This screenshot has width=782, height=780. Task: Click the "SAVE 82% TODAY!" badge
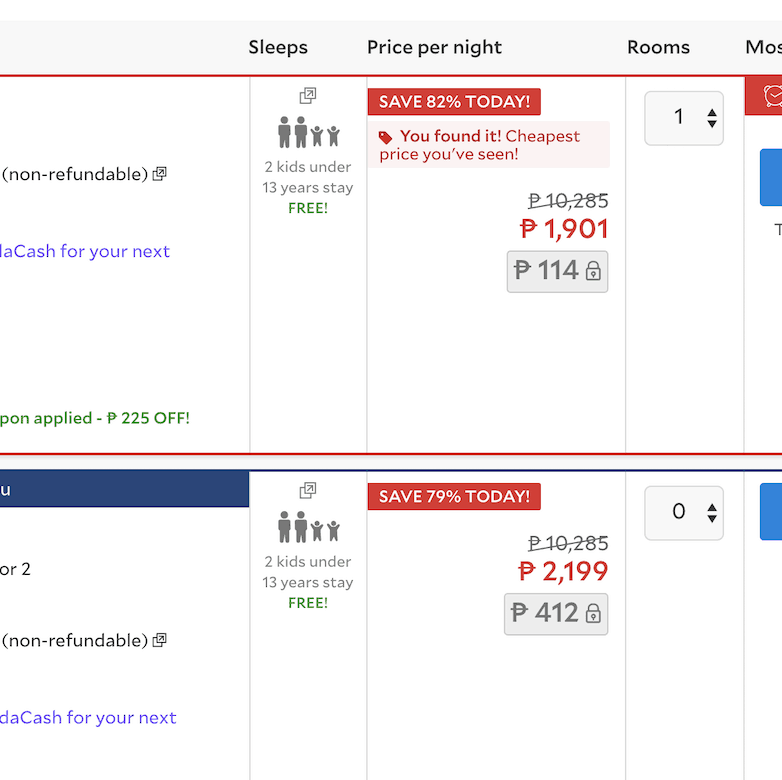(x=454, y=102)
